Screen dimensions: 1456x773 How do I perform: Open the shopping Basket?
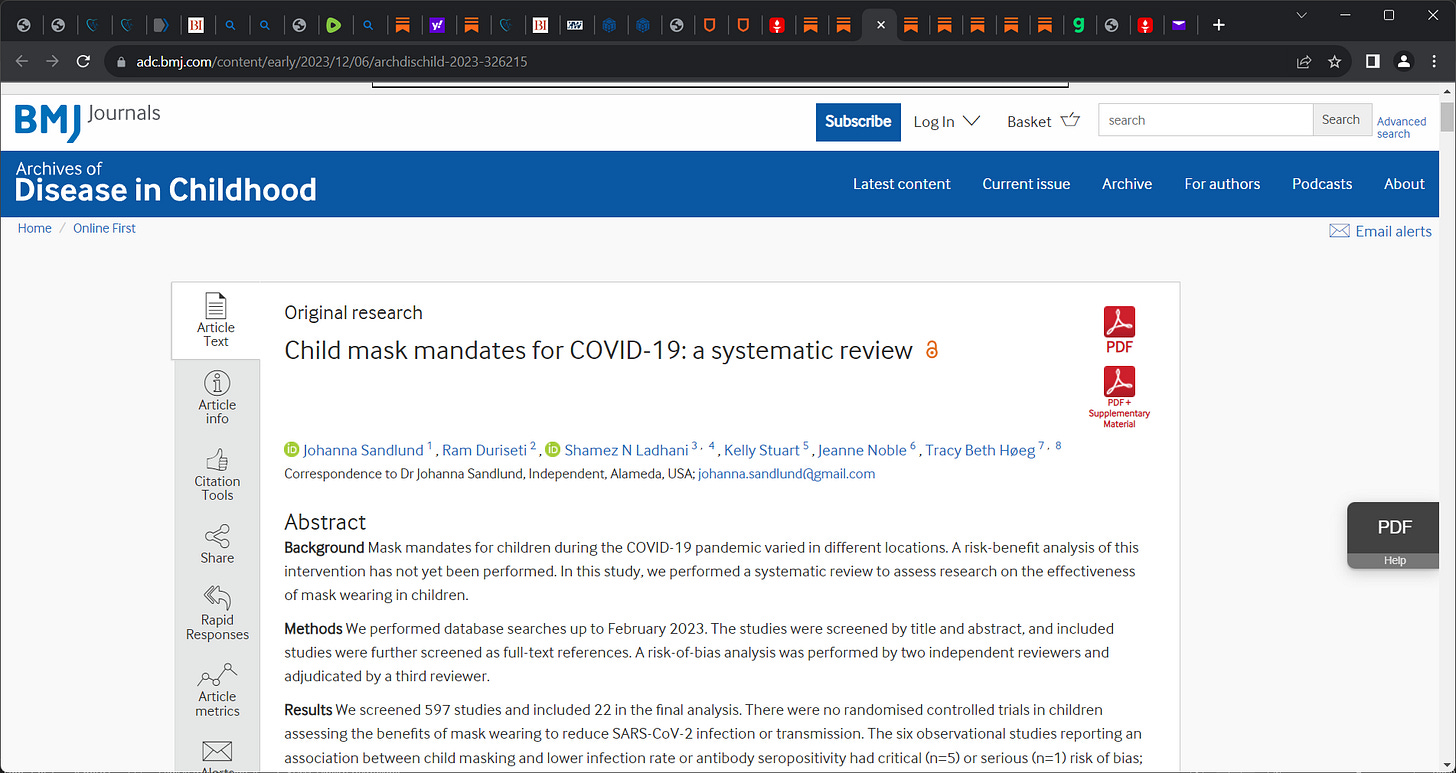coord(1043,121)
